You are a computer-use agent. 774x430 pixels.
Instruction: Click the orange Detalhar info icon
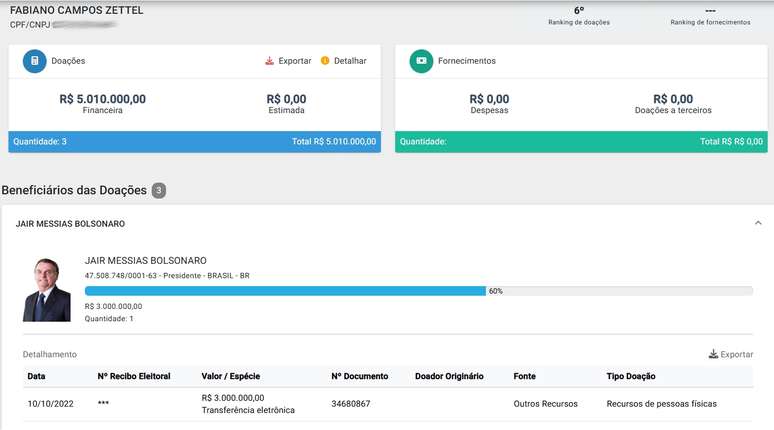click(325, 60)
